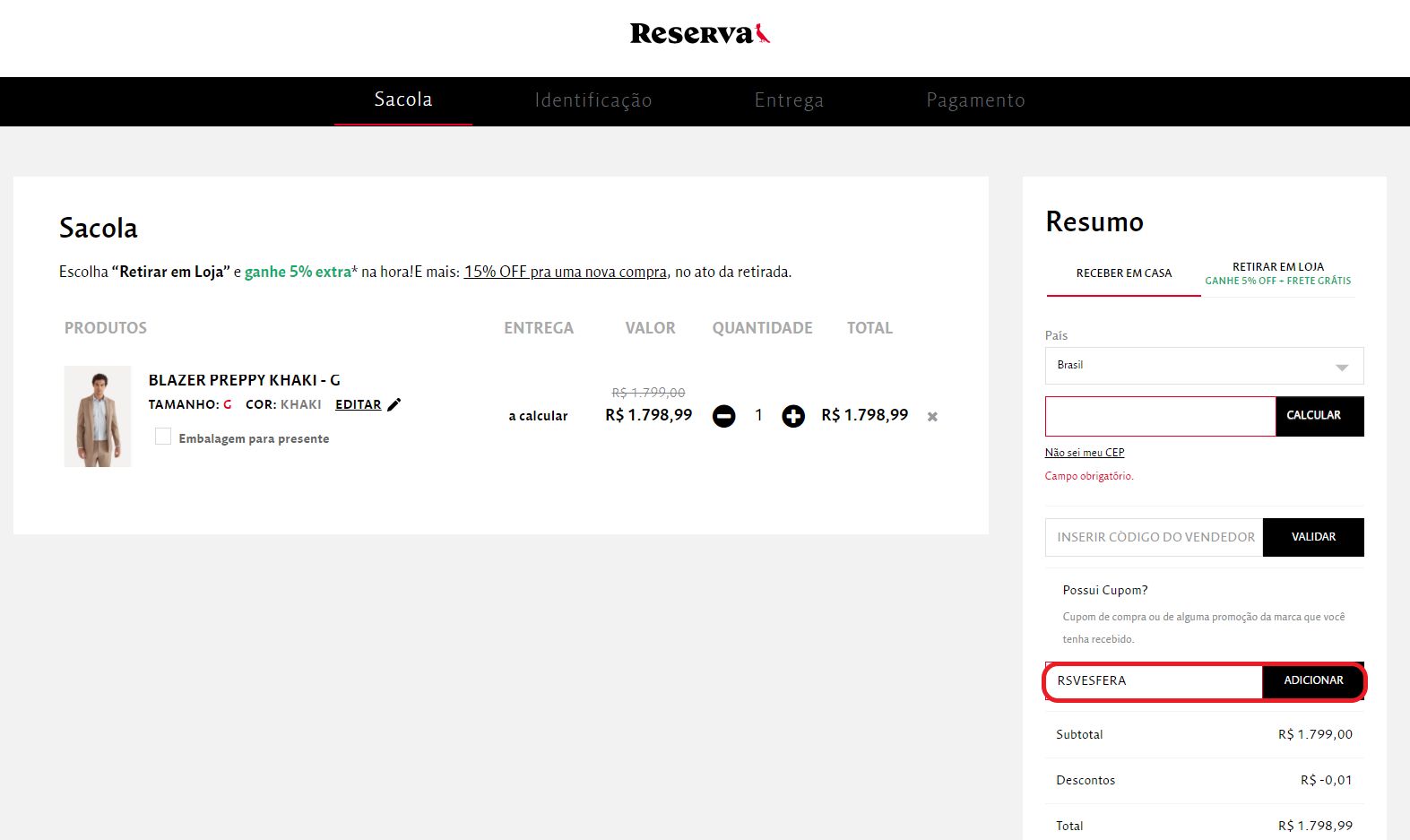The height and width of the screenshot is (840, 1410).
Task: Click the a calcular delivery text
Action: click(x=538, y=416)
